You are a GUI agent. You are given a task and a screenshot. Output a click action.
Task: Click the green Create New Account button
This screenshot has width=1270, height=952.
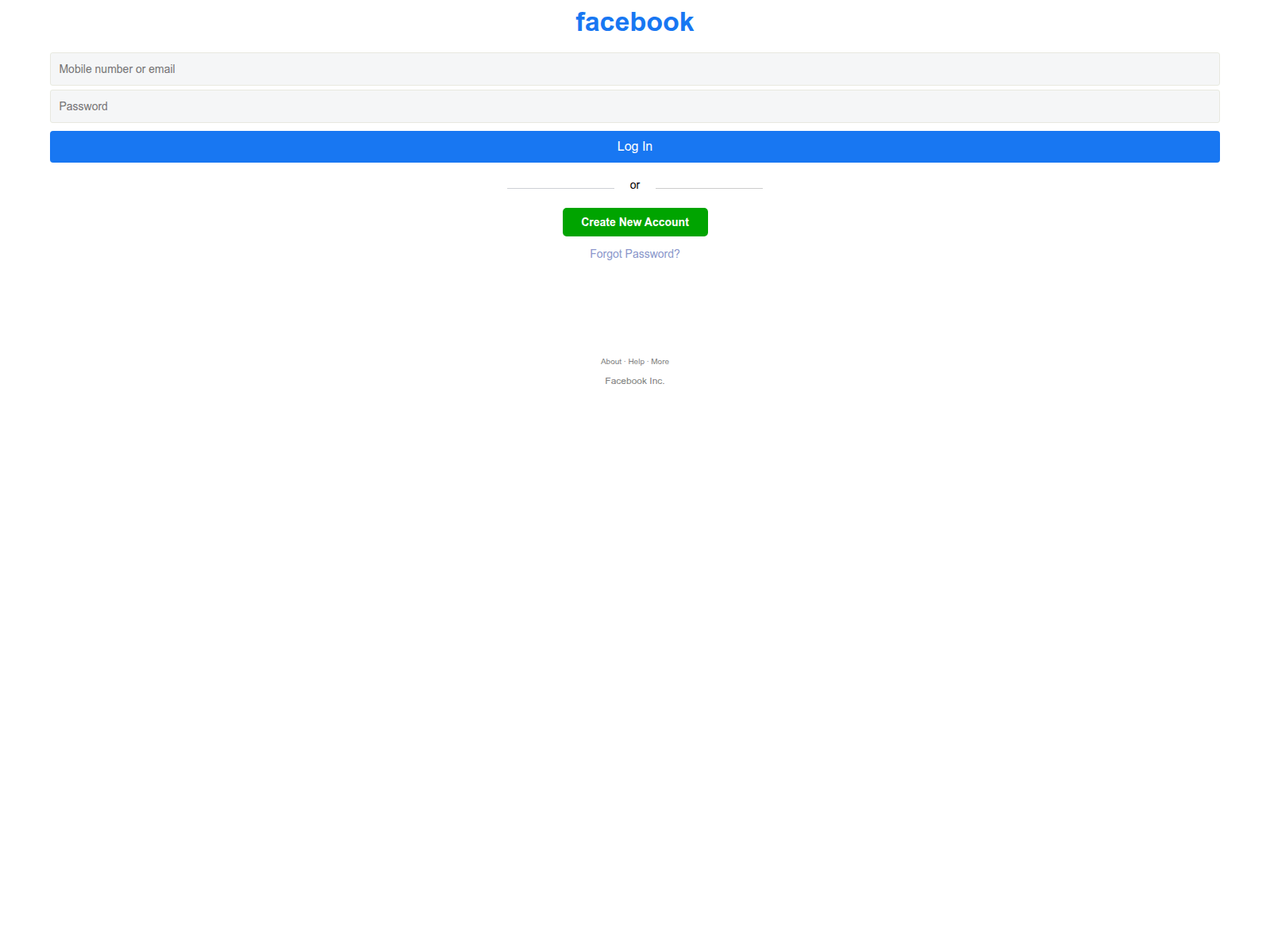(x=634, y=222)
